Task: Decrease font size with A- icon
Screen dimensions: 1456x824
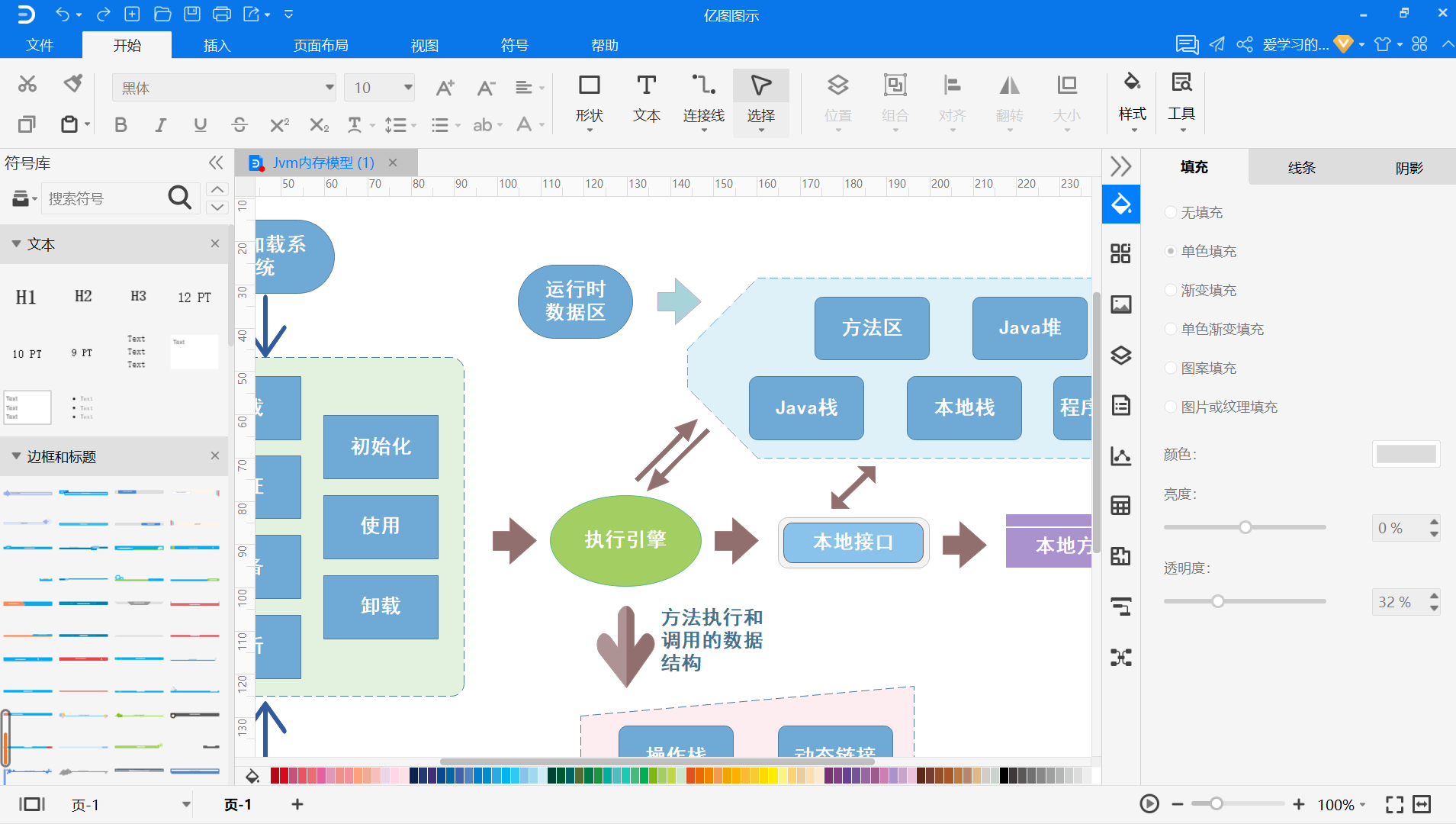Action: 486,88
